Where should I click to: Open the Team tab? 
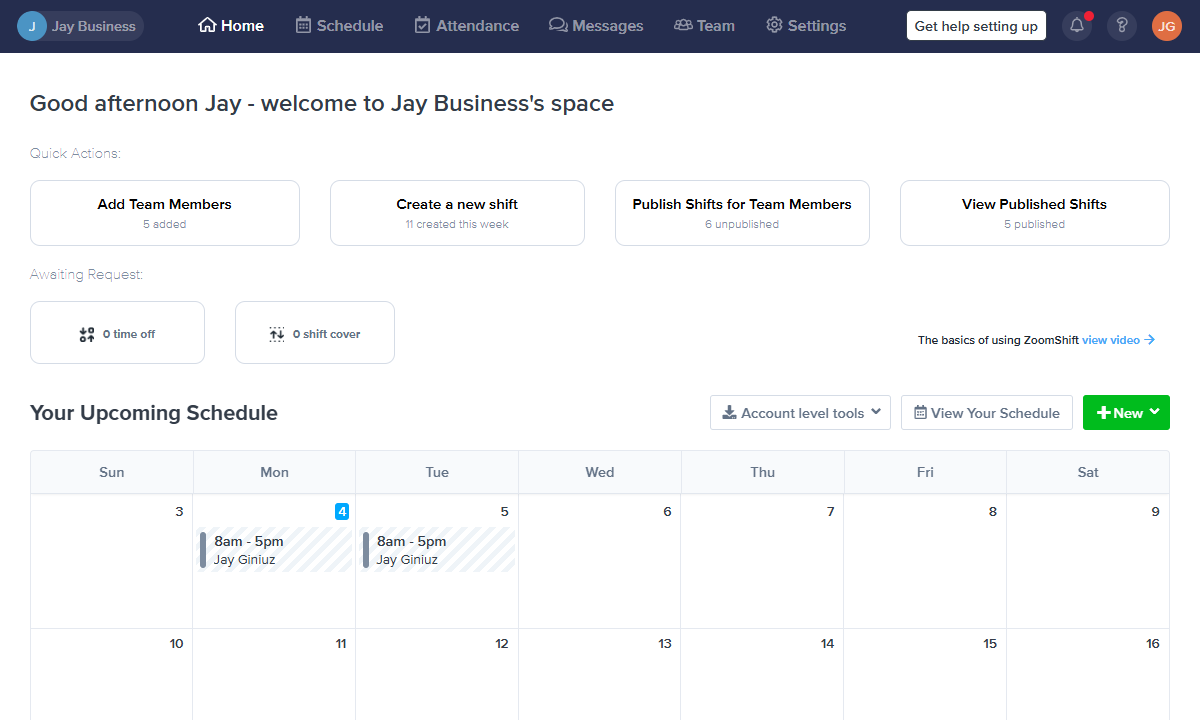704,26
